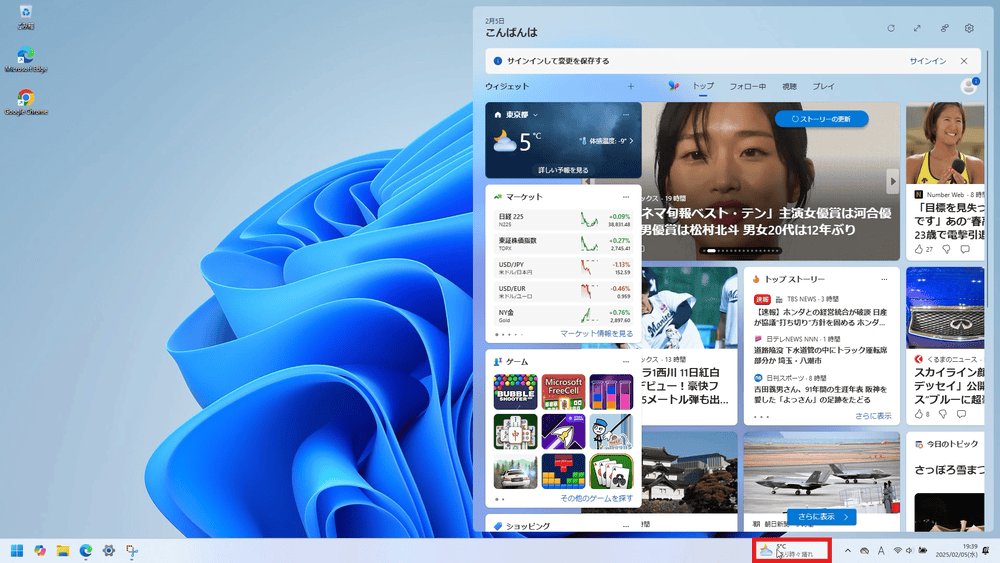
Task: Click the さらに表示 button
Action: (821, 517)
